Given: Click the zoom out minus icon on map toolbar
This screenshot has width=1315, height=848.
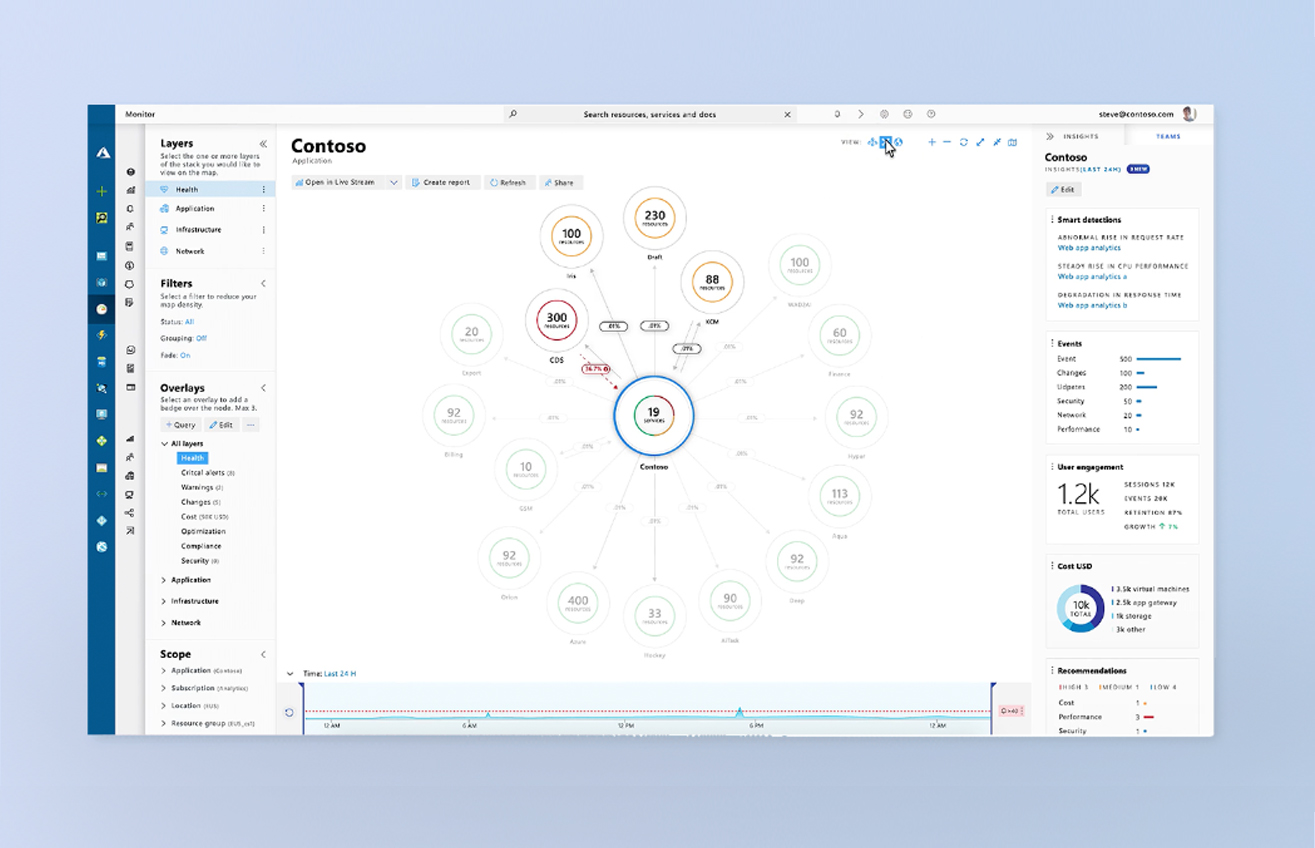Looking at the screenshot, I should 947,142.
